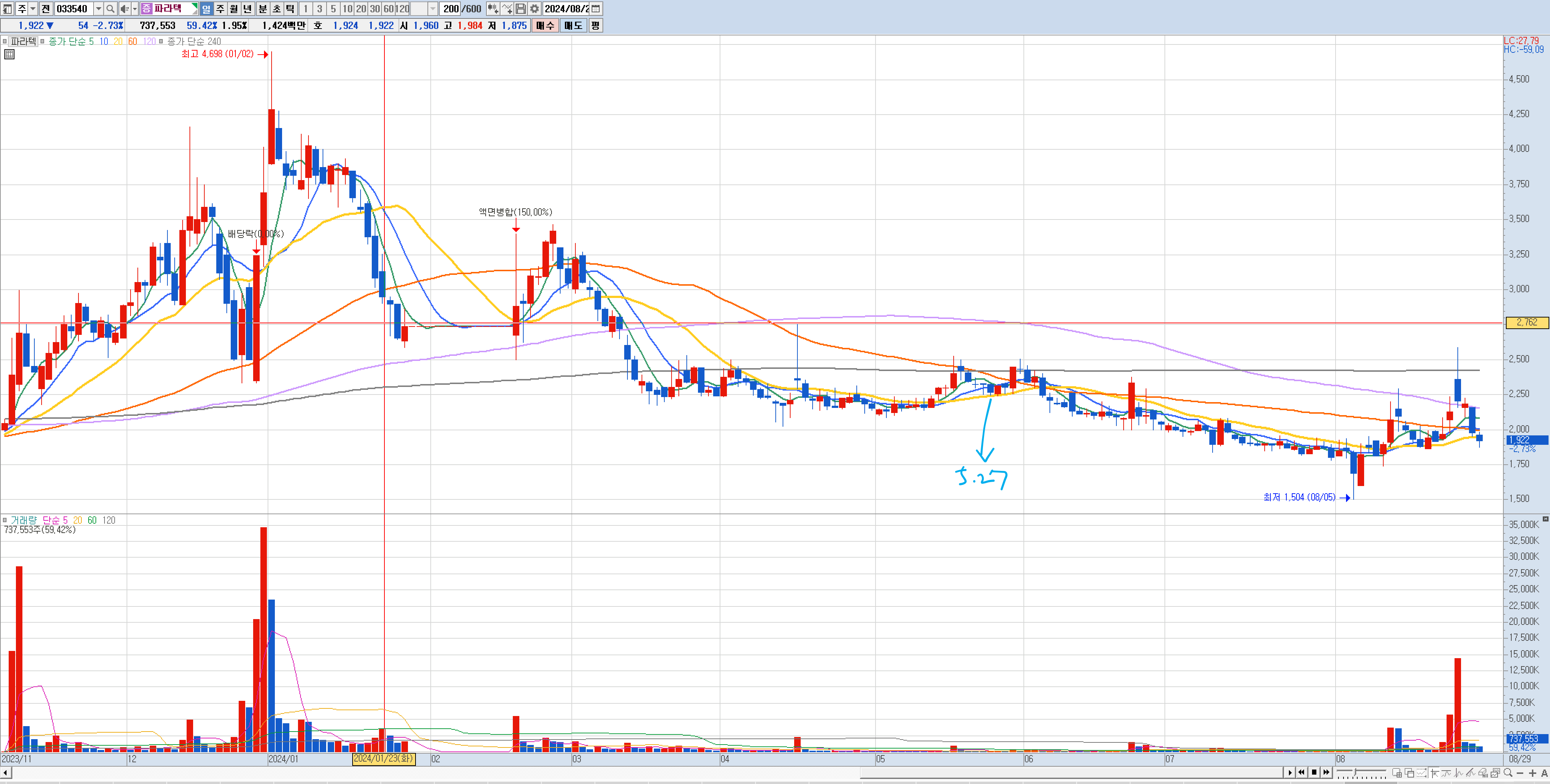Switch to weekly 주 chart period

click(x=220, y=8)
